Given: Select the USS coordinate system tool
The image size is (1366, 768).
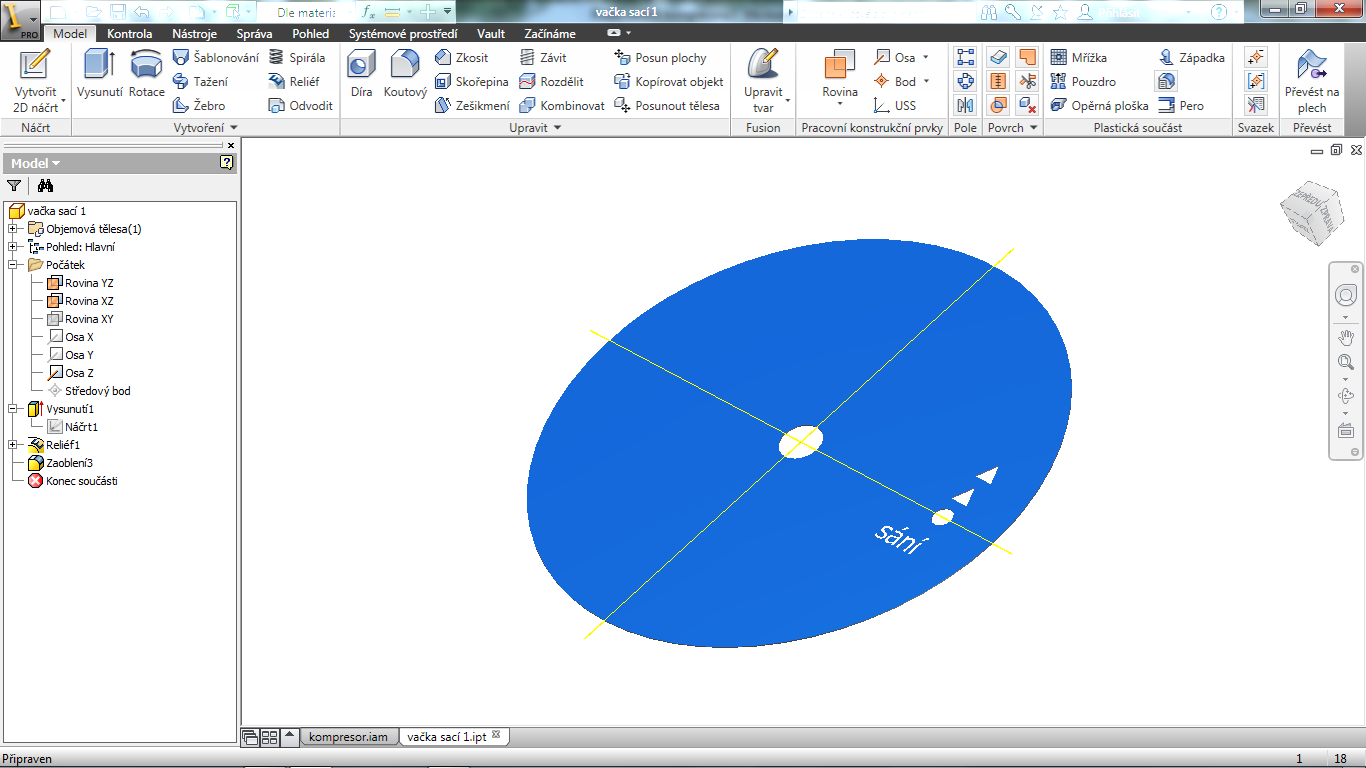Looking at the screenshot, I should [x=894, y=106].
